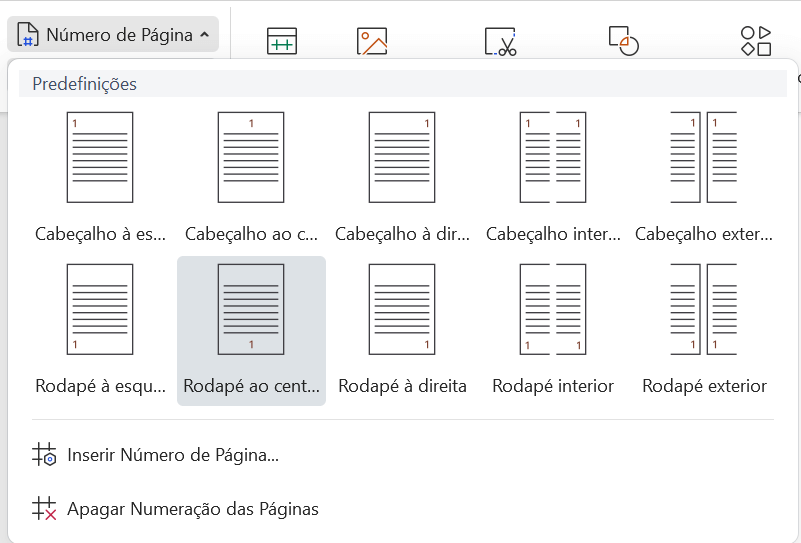
Task: Select Cabeçalho à direita preset thumbnail
Action: pyautogui.click(x=402, y=157)
